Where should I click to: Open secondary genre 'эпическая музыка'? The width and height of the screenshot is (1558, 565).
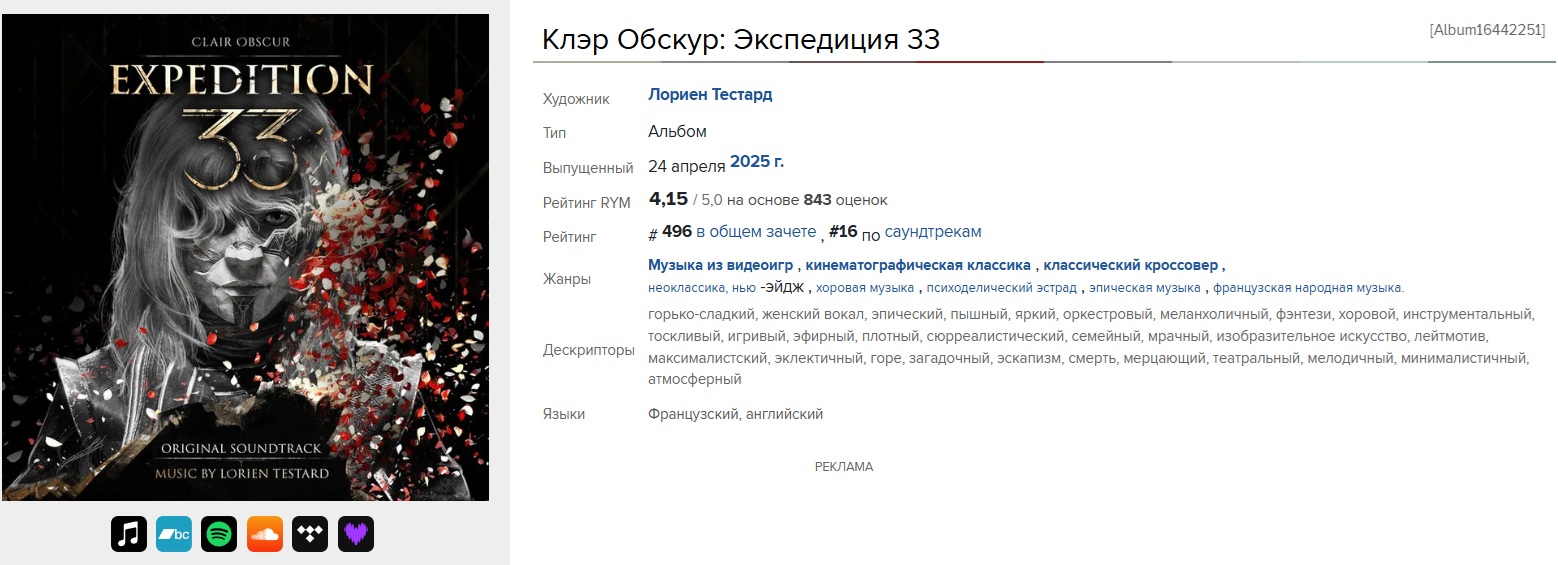1145,288
